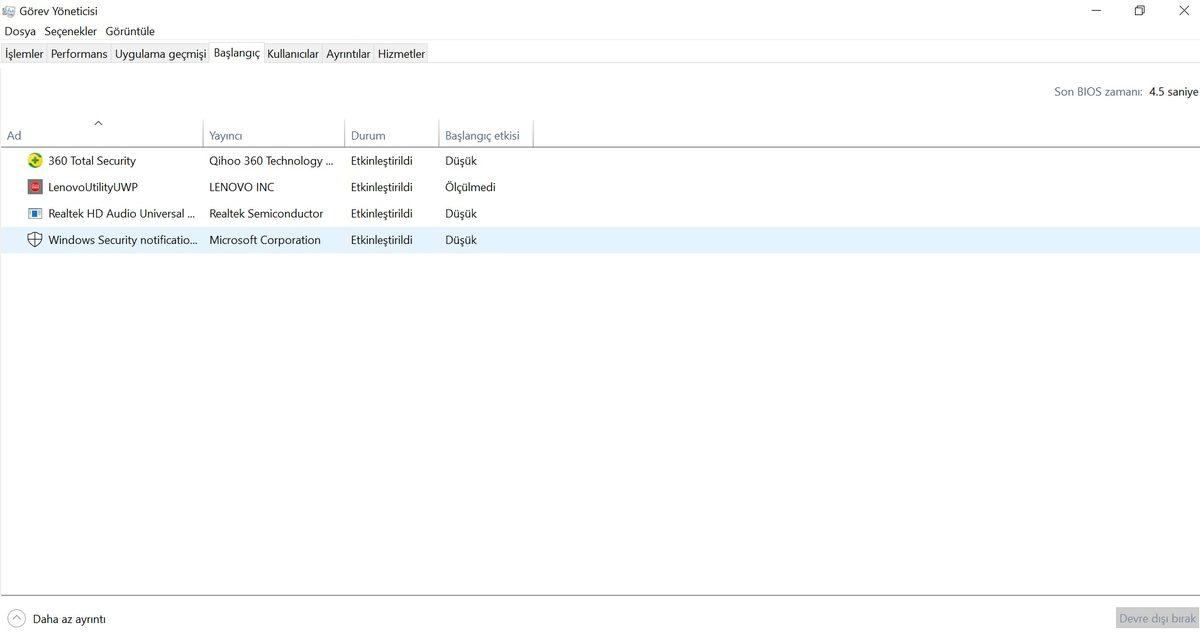Sort by Başlangıç etkisi column
Screen dimensions: 1200x640
coord(484,135)
